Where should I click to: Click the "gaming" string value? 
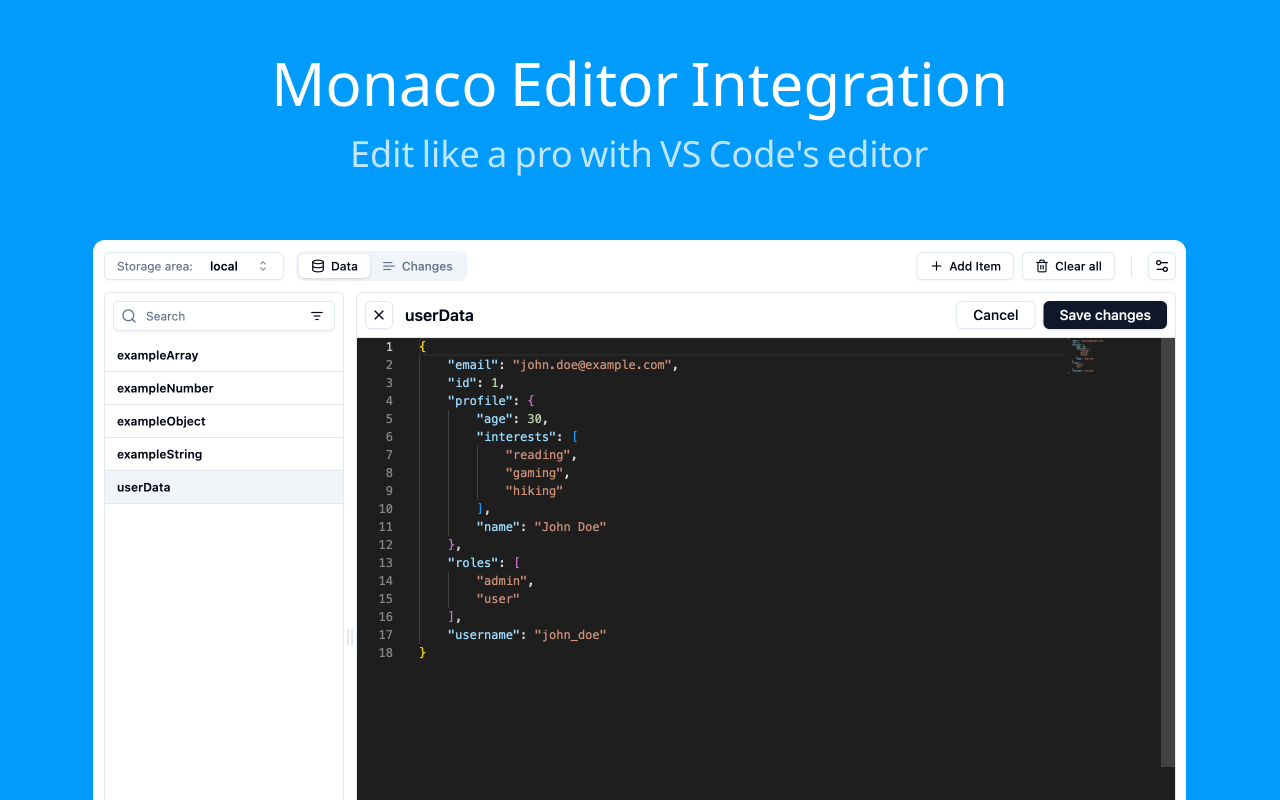(534, 473)
